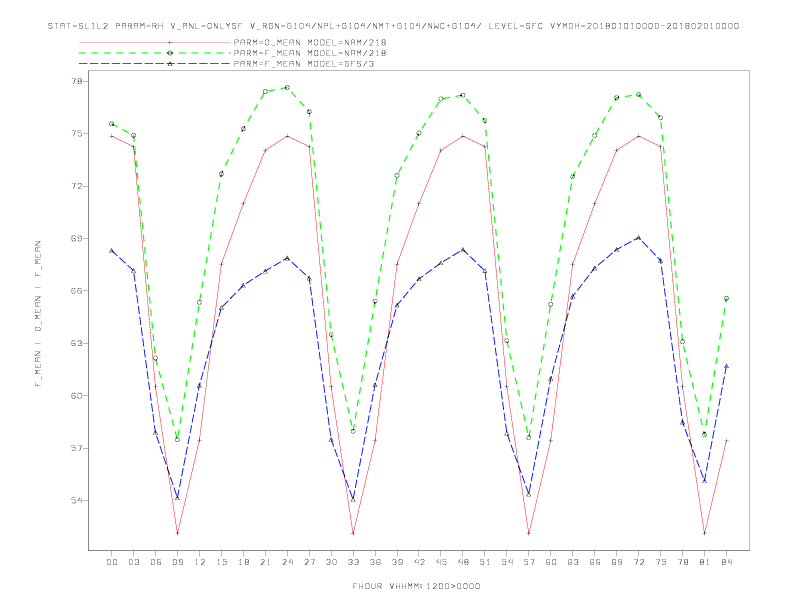
Task: Click the chart title line starting STAT=SL1L2
Action: (x=393, y=26)
